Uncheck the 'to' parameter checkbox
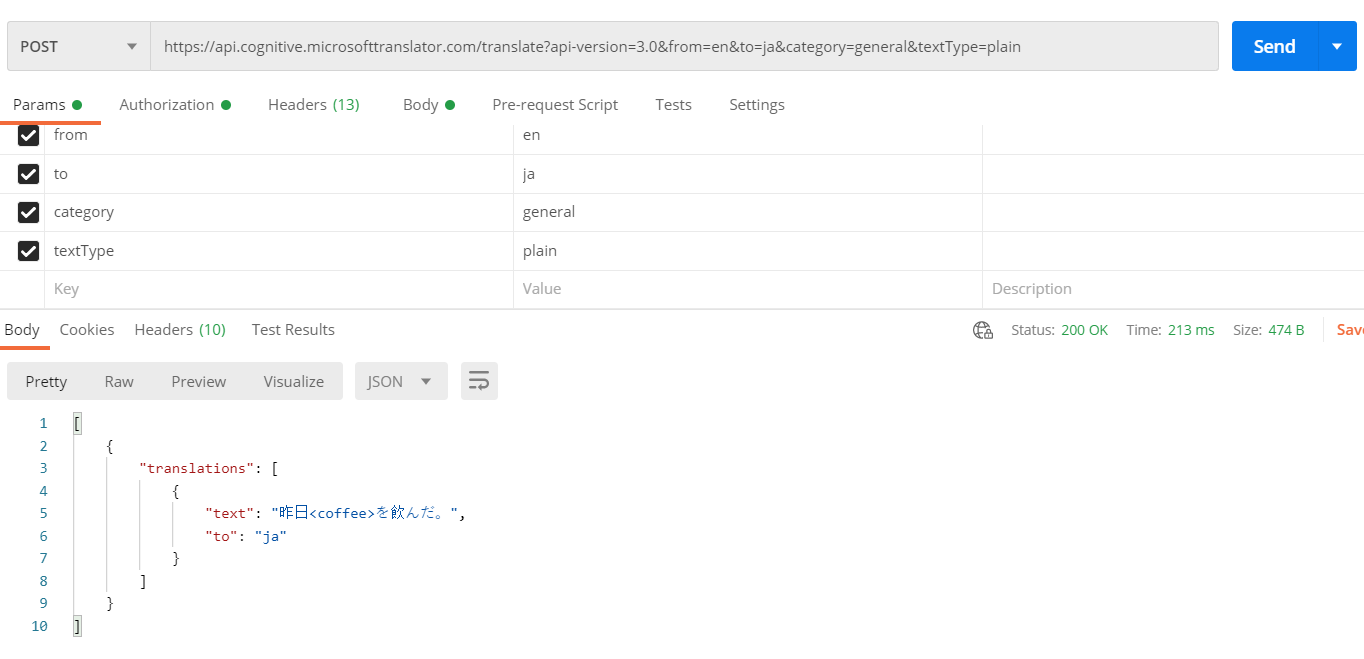1364x659 pixels. pos(28,174)
